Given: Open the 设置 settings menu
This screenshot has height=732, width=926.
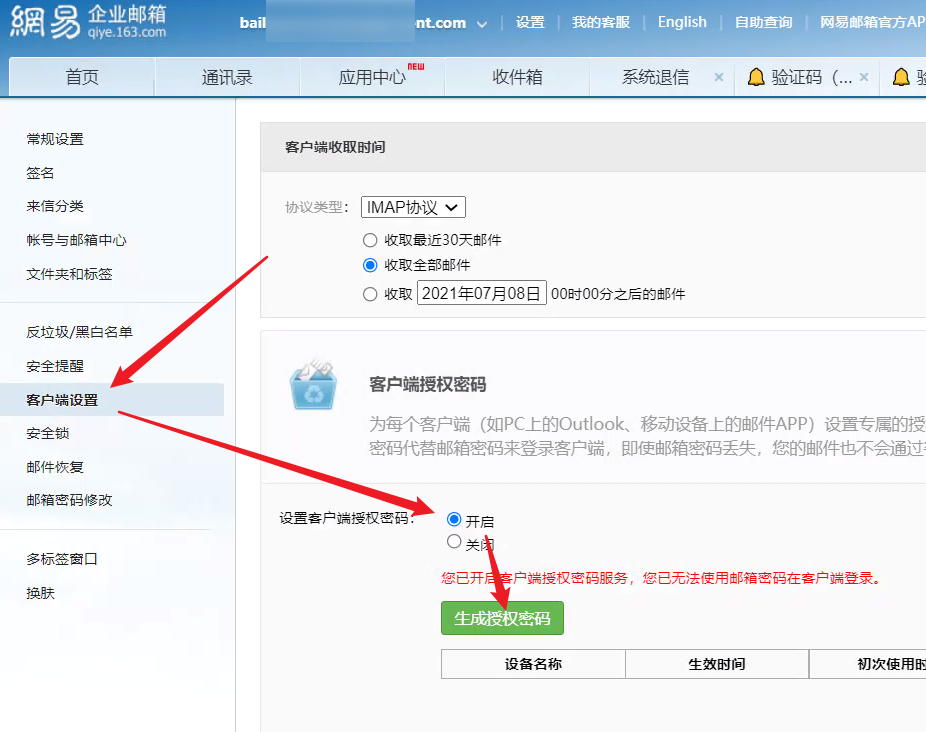Looking at the screenshot, I should pyautogui.click(x=529, y=22).
